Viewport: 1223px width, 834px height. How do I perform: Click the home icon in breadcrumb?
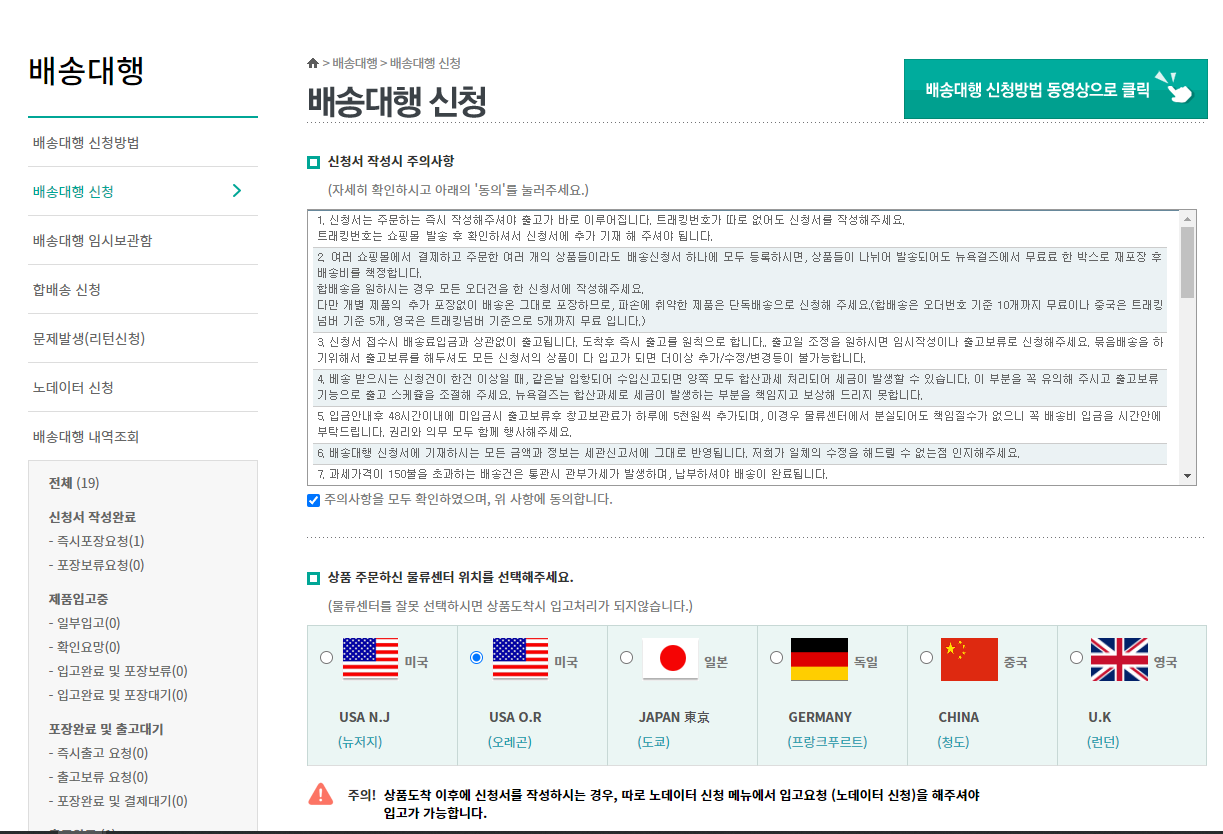pos(313,63)
